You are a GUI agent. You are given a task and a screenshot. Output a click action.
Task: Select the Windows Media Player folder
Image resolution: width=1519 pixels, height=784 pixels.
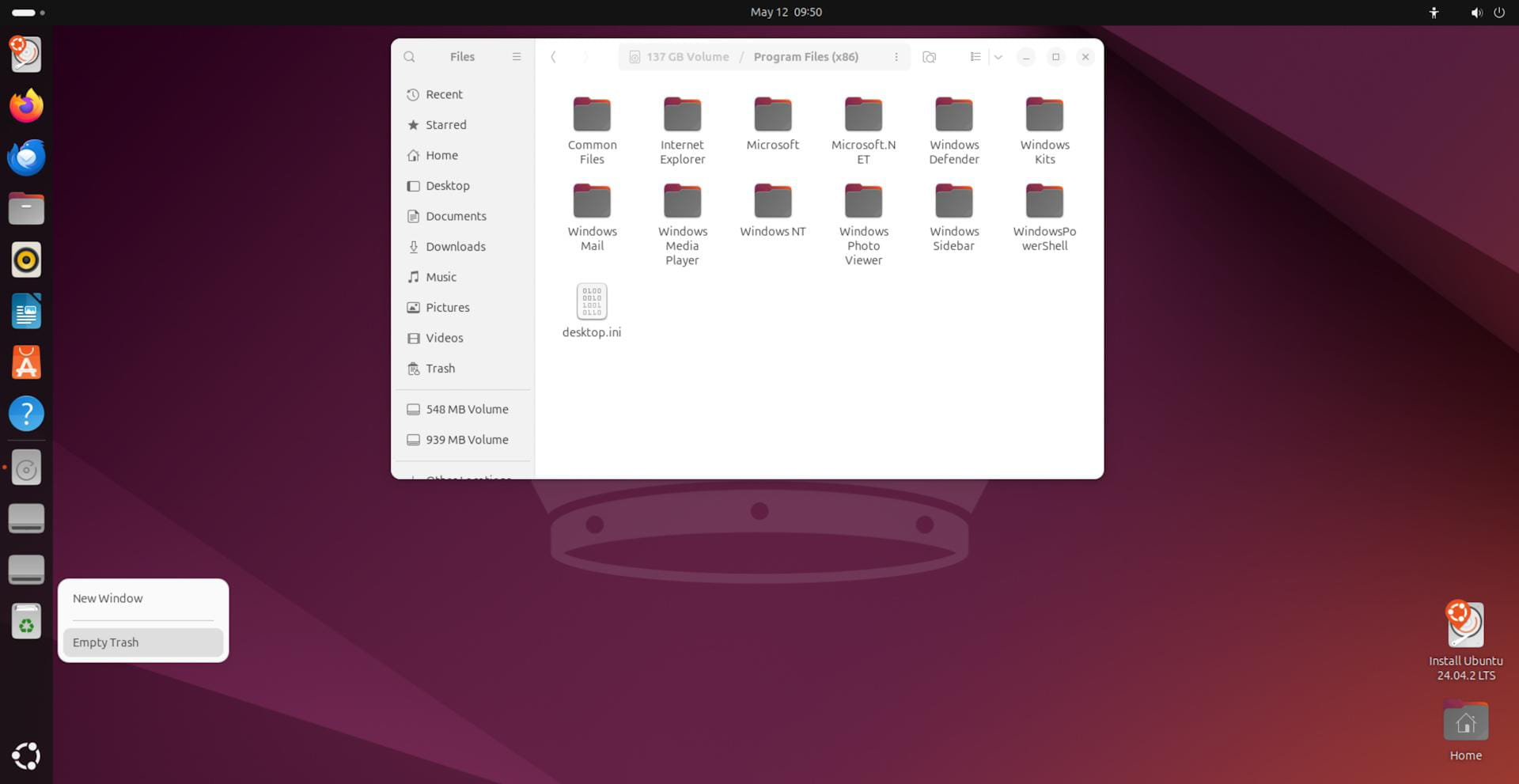(x=682, y=225)
